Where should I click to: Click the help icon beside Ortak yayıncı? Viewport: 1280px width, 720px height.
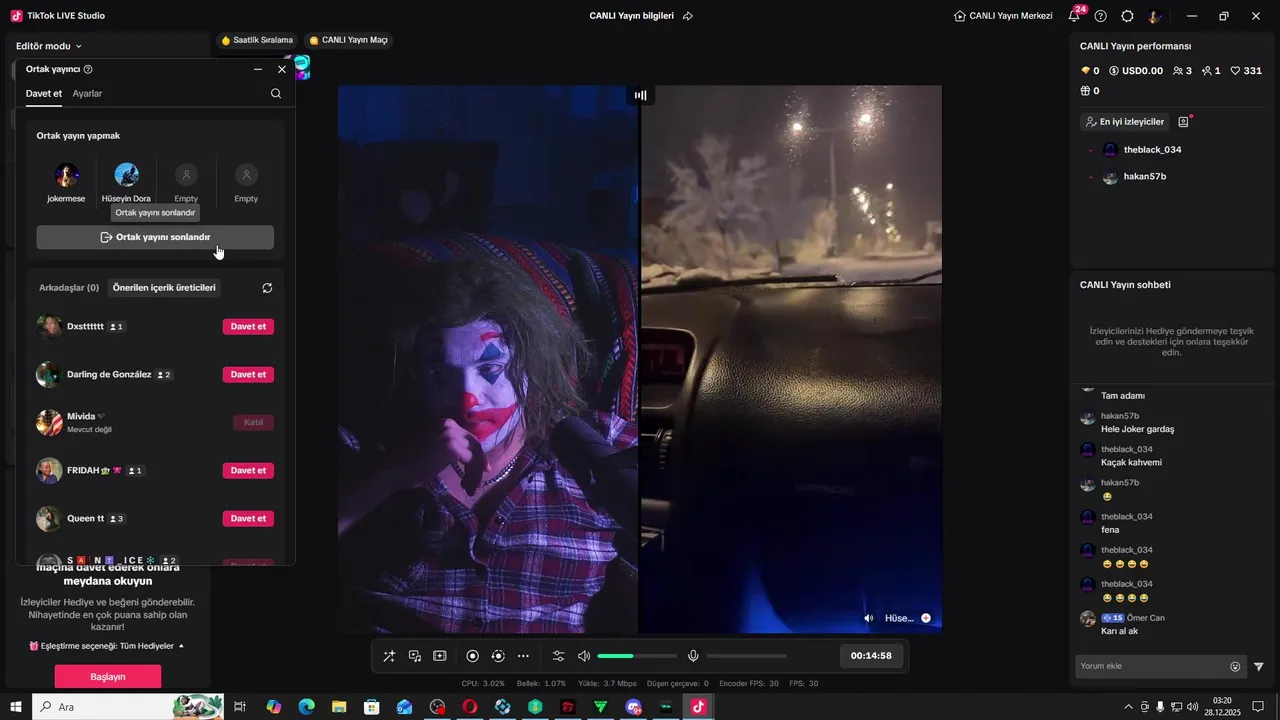(x=88, y=69)
